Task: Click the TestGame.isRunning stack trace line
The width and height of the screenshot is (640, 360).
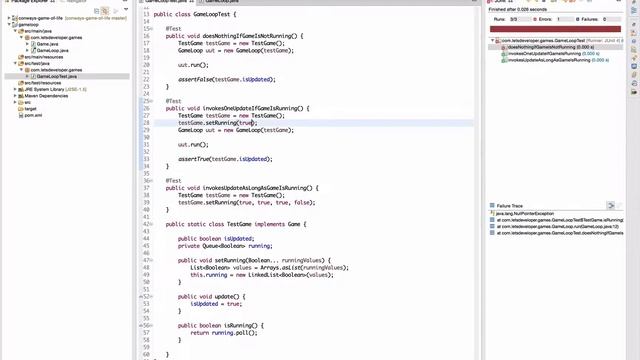Action: pos(560,220)
